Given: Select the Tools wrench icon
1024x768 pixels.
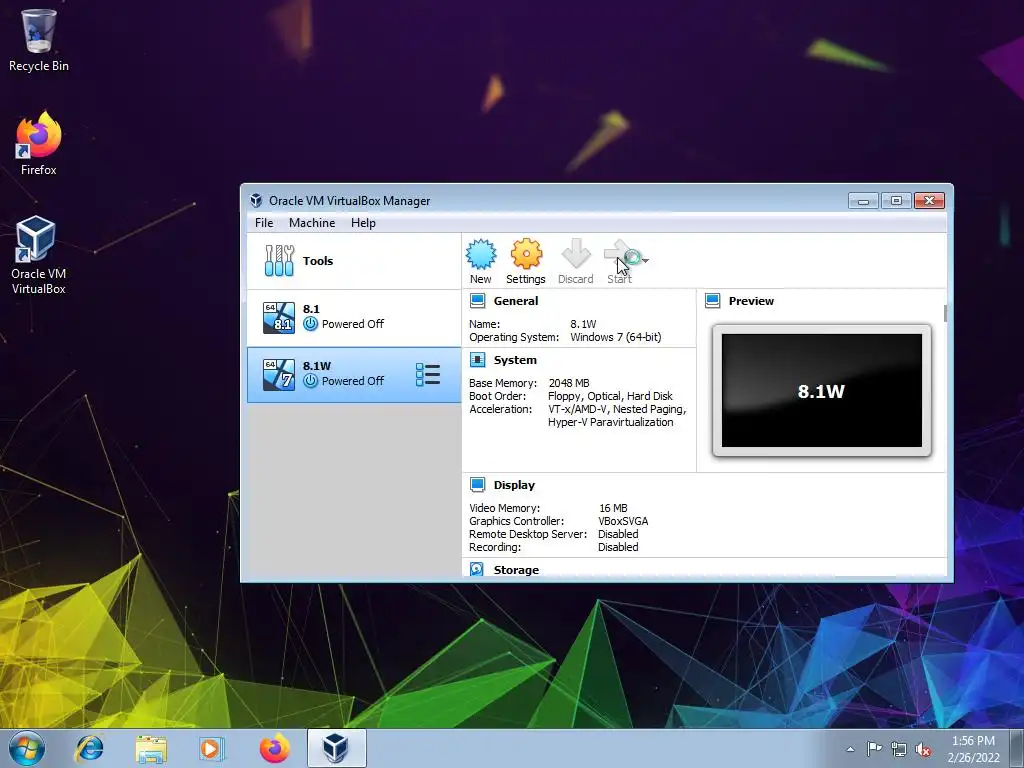Looking at the screenshot, I should [x=279, y=261].
